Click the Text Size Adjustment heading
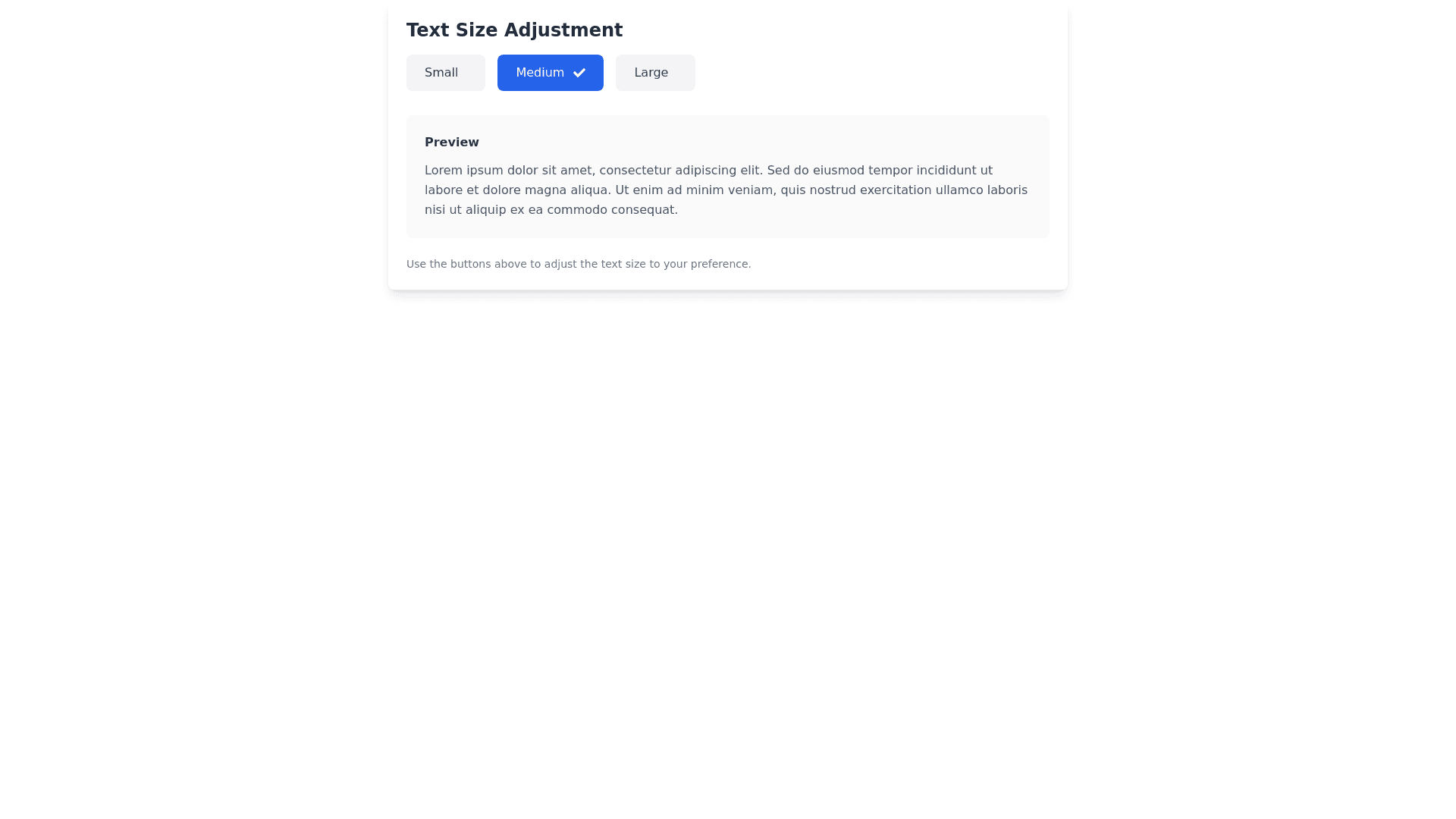This screenshot has width=1456, height=819. [514, 30]
